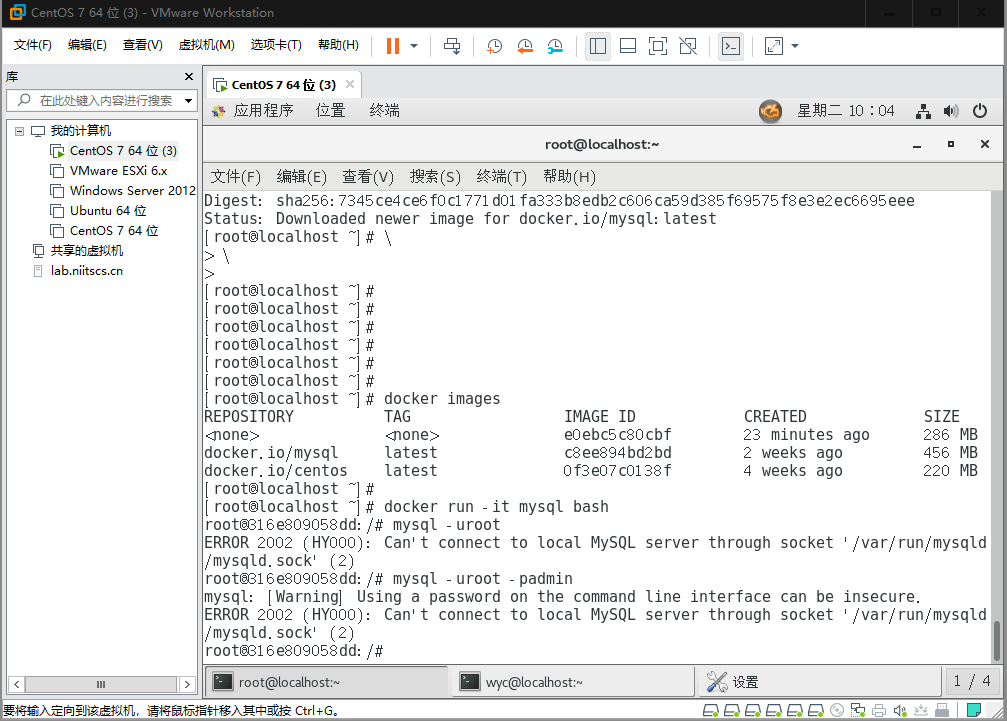This screenshot has height=721, width=1007.
Task: Open VMware 查看(V) menu
Action: [143, 44]
